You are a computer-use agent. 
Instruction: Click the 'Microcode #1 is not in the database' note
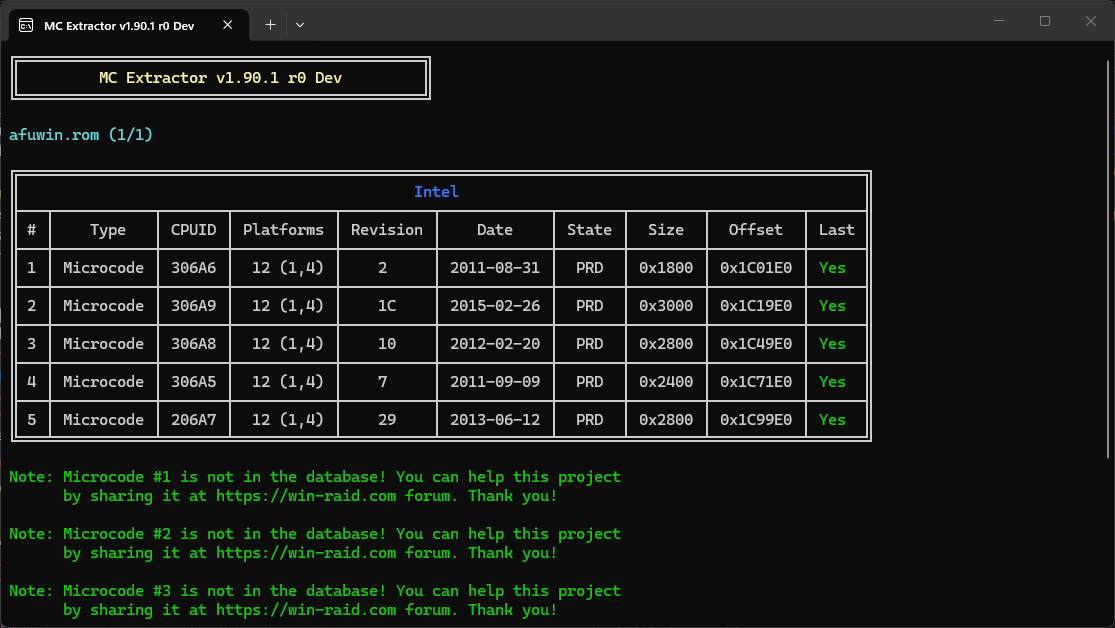pyautogui.click(x=315, y=486)
